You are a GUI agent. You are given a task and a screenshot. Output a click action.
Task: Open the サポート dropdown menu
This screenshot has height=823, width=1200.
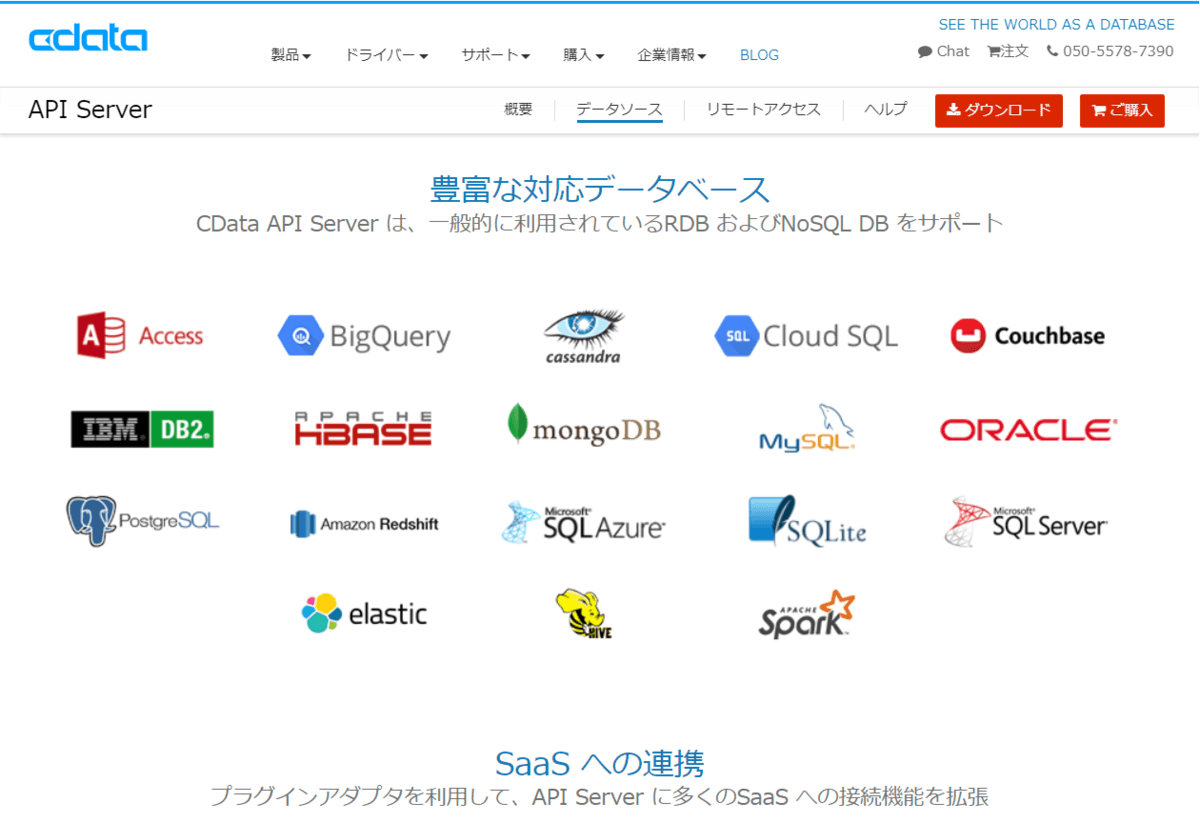click(x=495, y=55)
